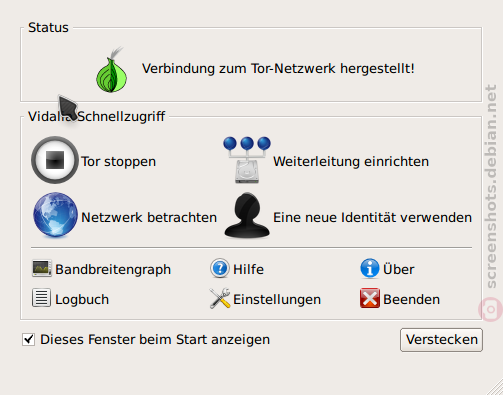Click the Beenden text label
503x395 pixels.
click(412, 299)
